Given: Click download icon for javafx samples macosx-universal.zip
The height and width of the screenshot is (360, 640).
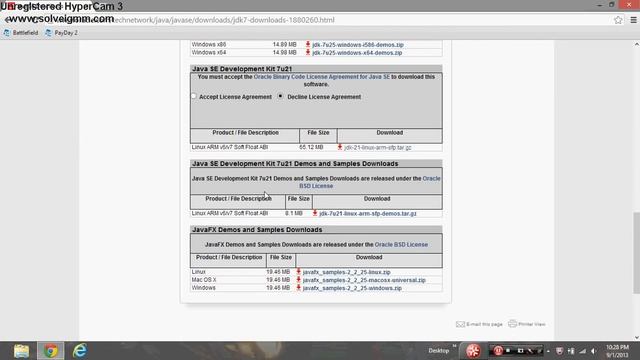Looking at the screenshot, I should pyautogui.click(x=298, y=280).
